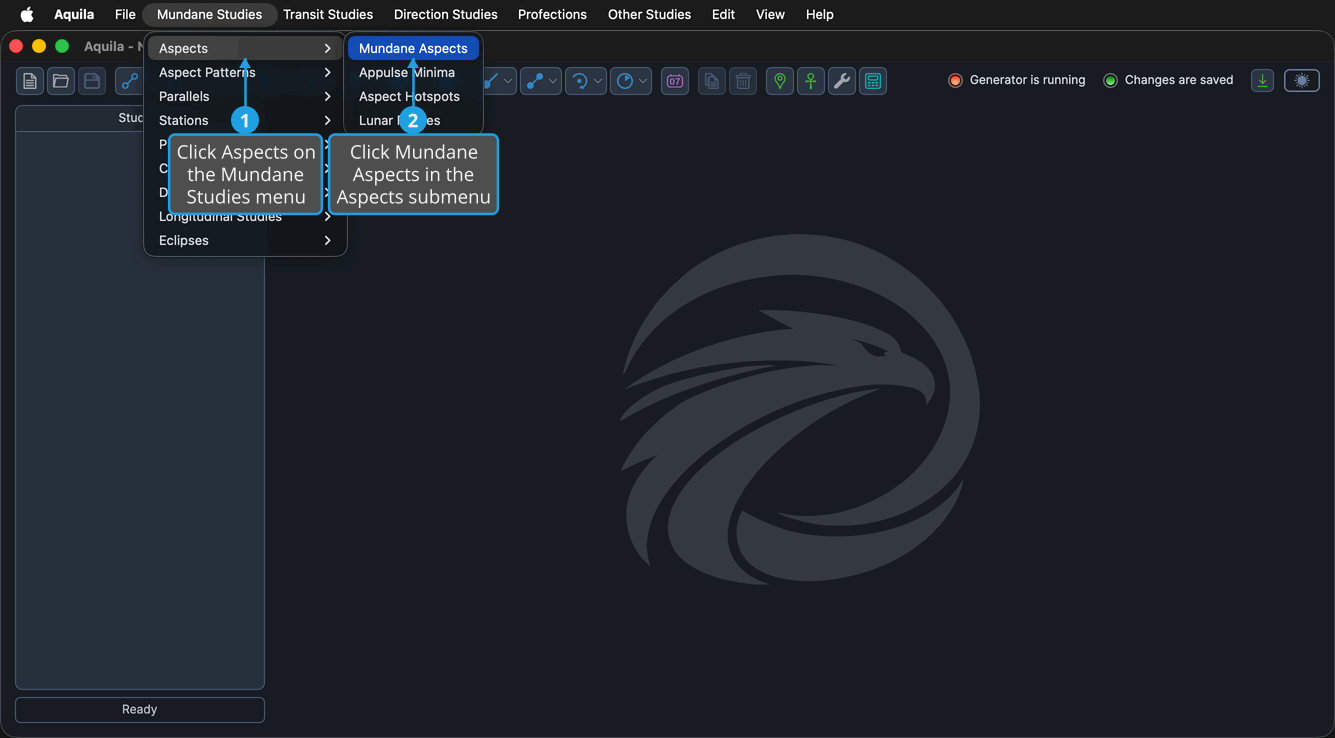
Task: Click the new document toolbar icon
Action: click(x=30, y=81)
